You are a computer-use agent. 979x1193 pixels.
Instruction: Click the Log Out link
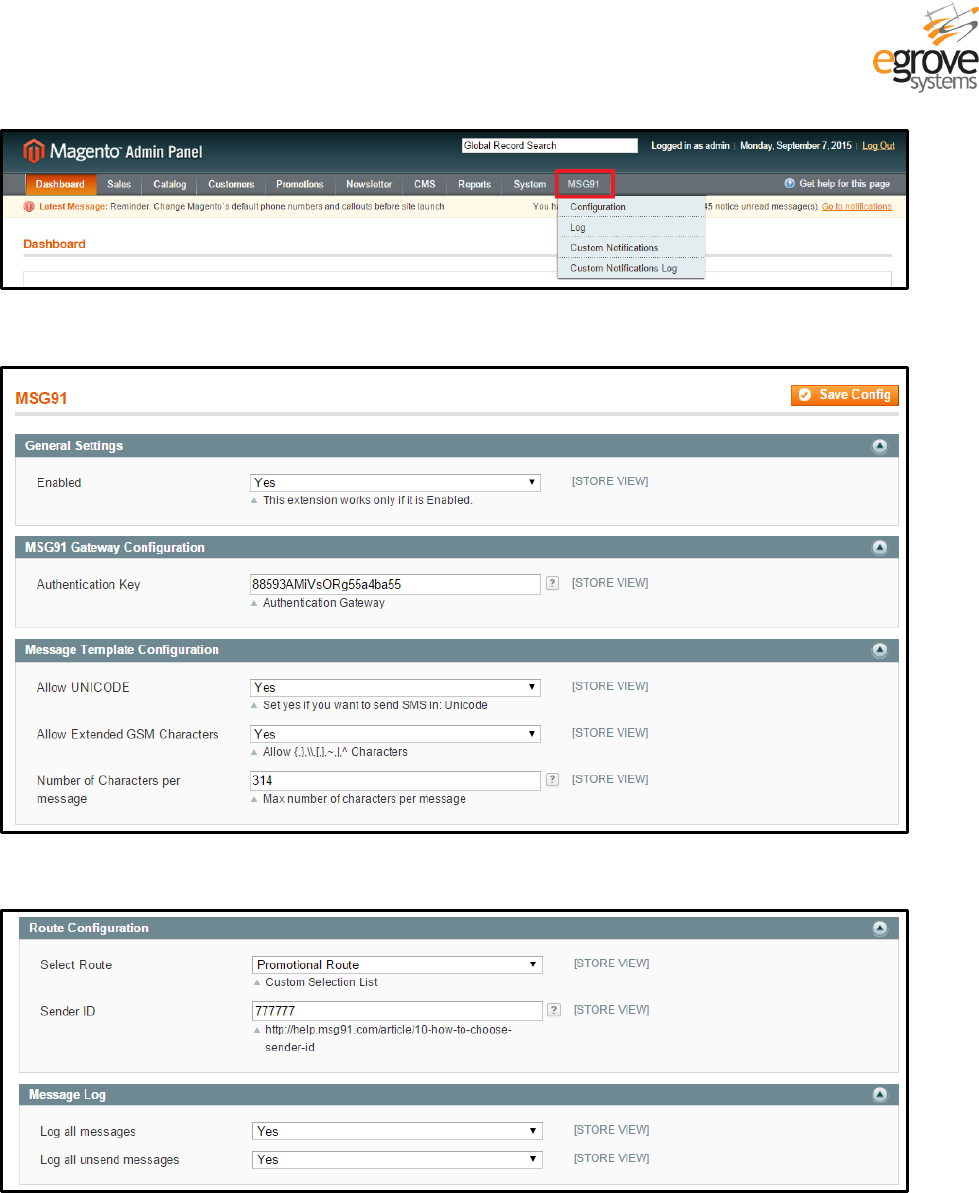pos(878,146)
